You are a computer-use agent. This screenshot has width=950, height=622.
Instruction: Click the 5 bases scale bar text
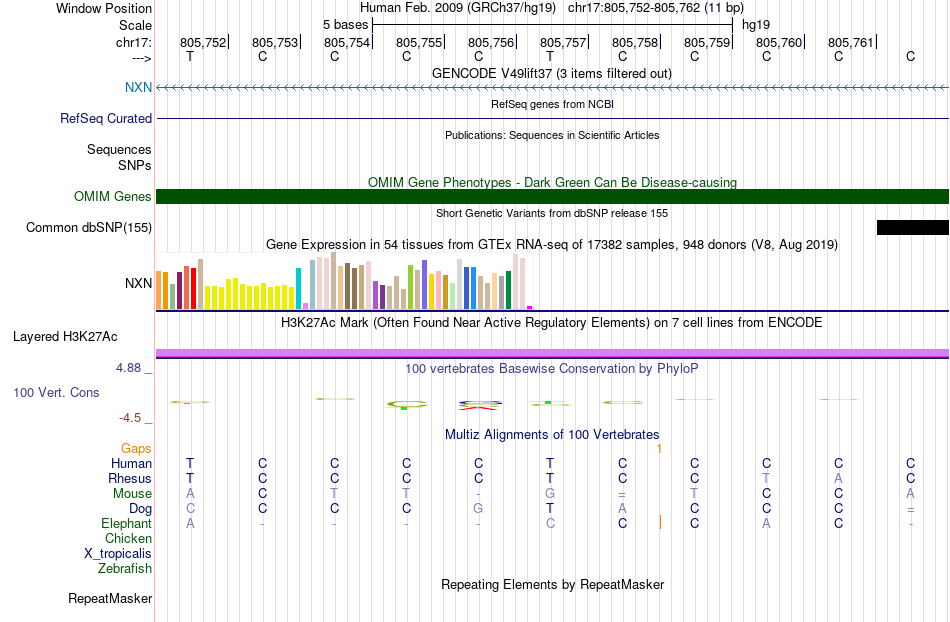pyautogui.click(x=345, y=25)
